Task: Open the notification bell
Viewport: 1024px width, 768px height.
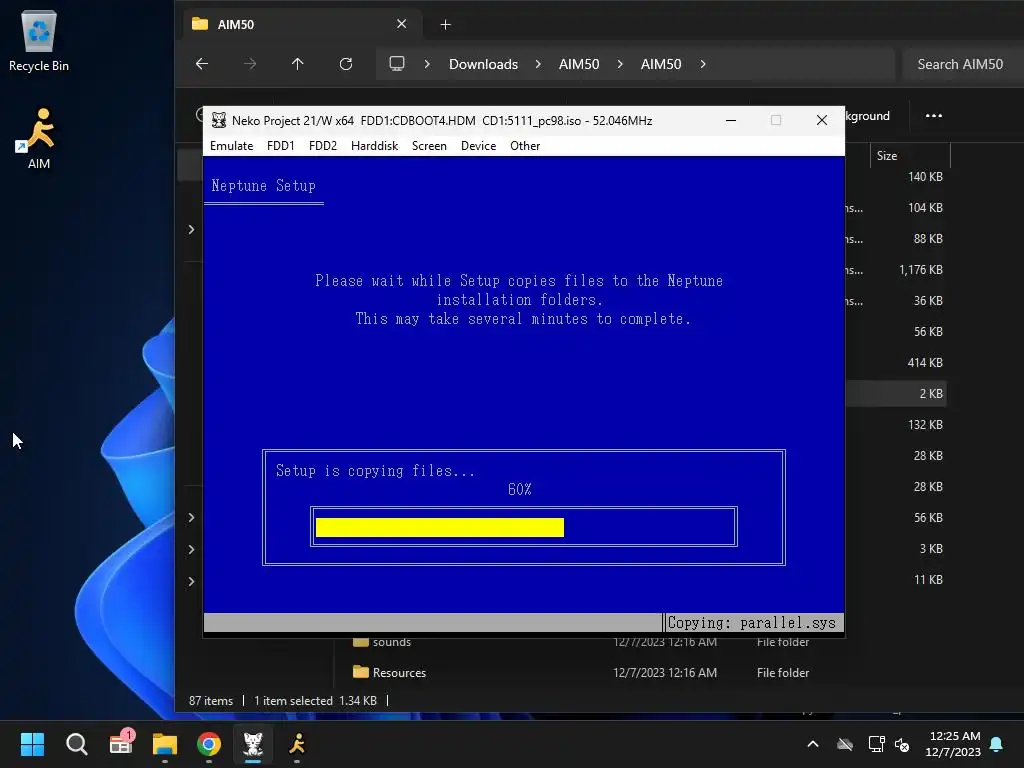Action: 997,744
